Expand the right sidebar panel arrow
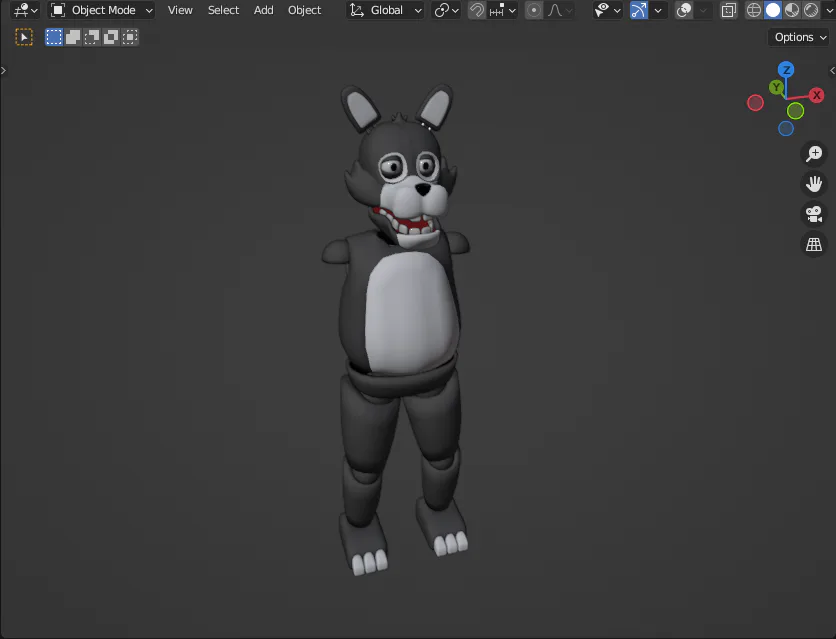 click(832, 70)
